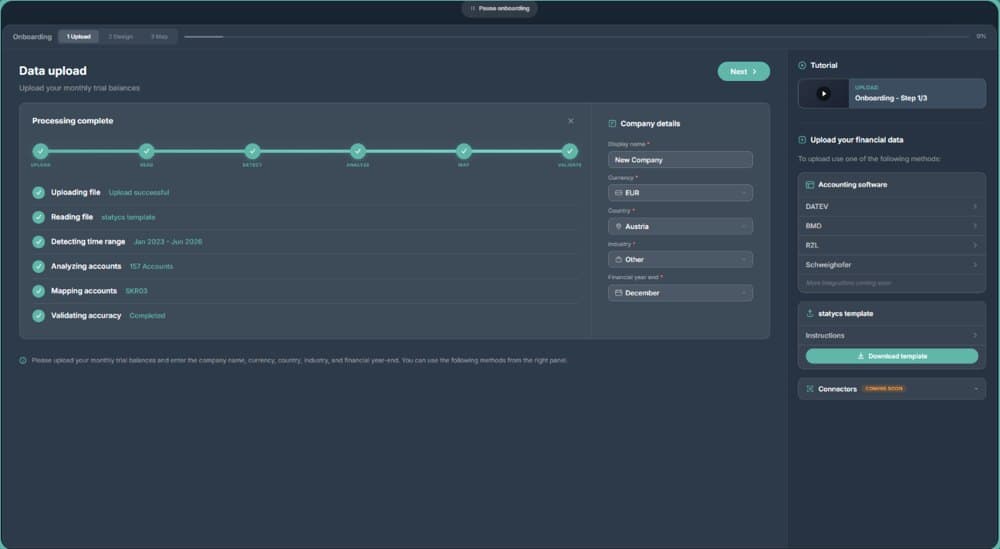This screenshot has height=549, width=1000.
Task: Expand the Connectors section chevron
Action: coord(976,389)
